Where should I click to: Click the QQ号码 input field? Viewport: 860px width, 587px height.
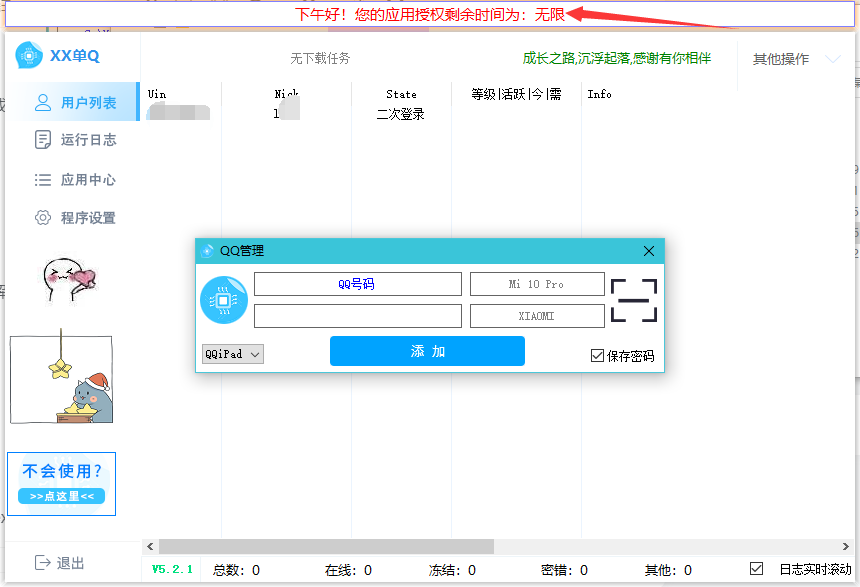tap(357, 284)
